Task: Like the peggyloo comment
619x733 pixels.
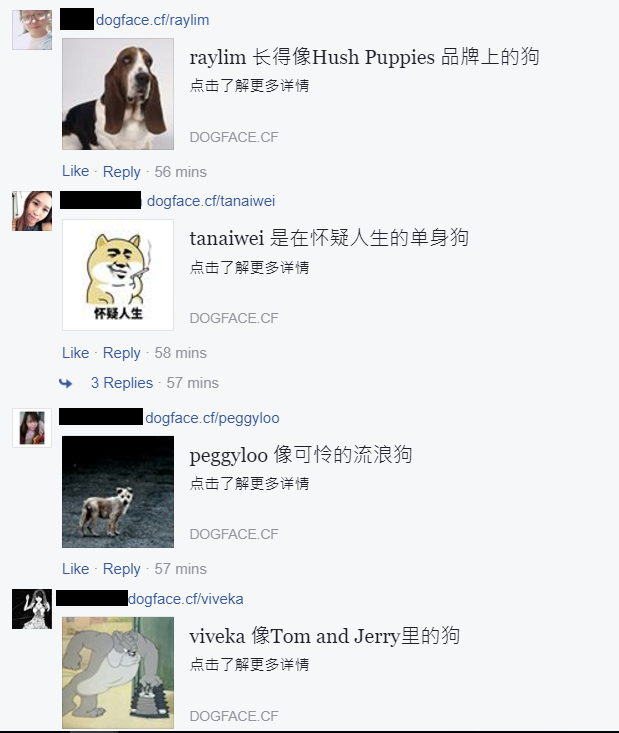Action: 76,568
